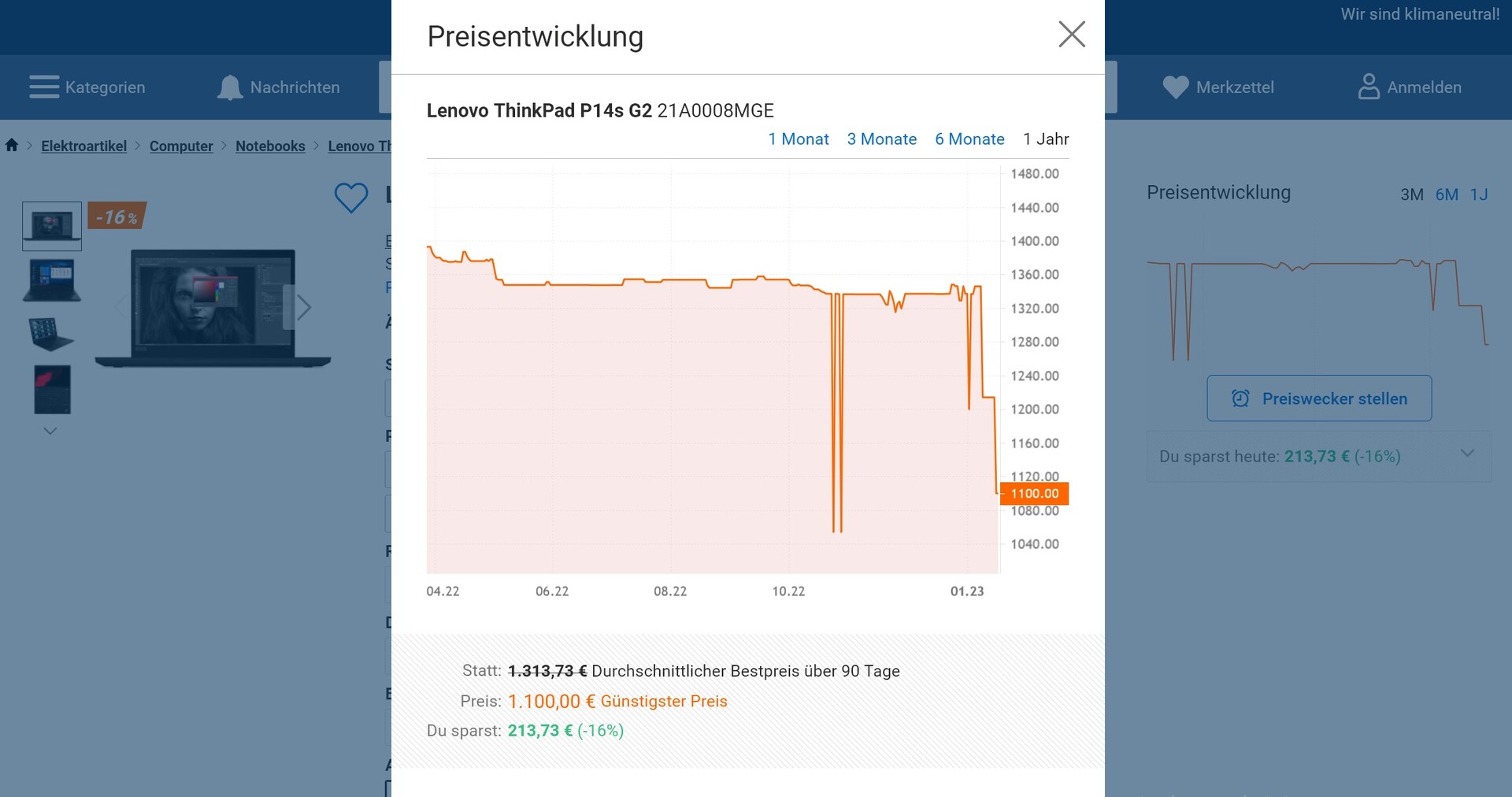Viewport: 1512px width, 797px height.
Task: Open Merkzettel heart icon in header
Action: click(1175, 87)
